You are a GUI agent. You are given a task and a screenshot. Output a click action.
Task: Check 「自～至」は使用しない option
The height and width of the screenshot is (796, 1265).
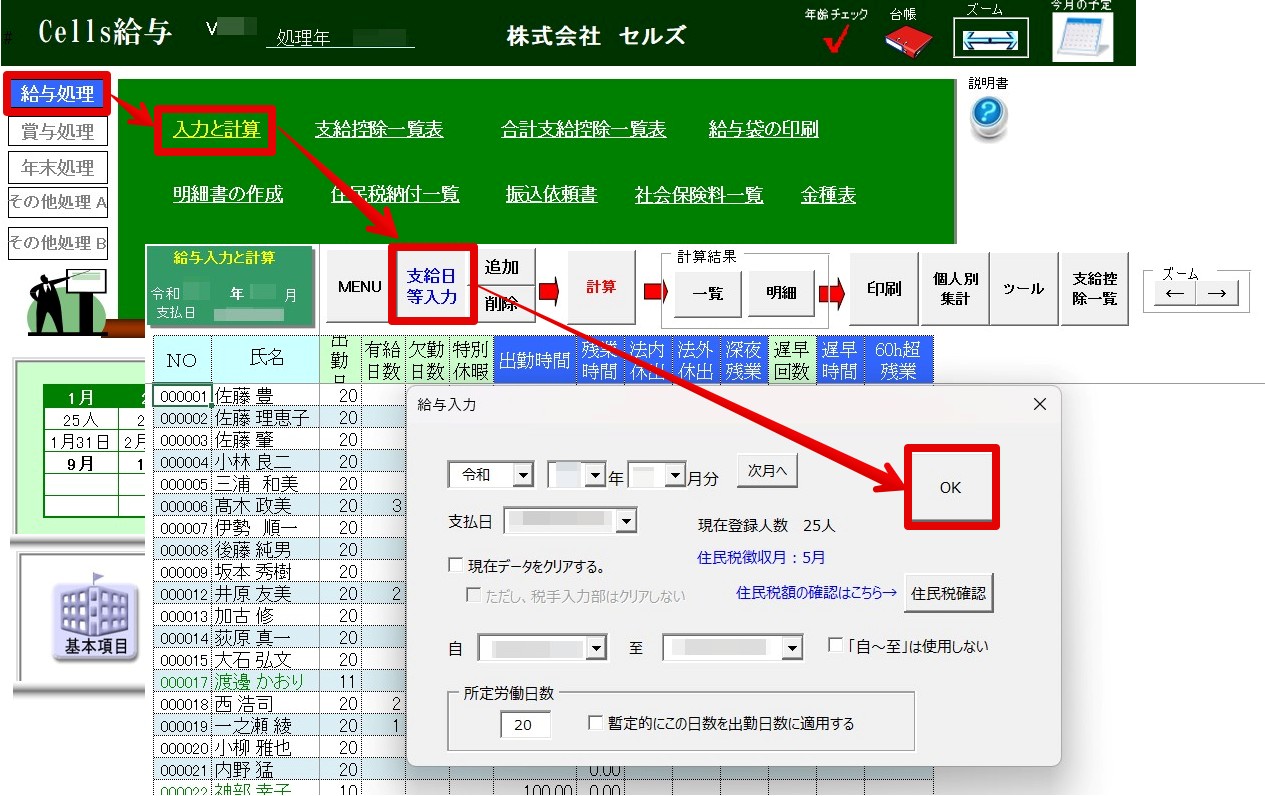(x=836, y=646)
